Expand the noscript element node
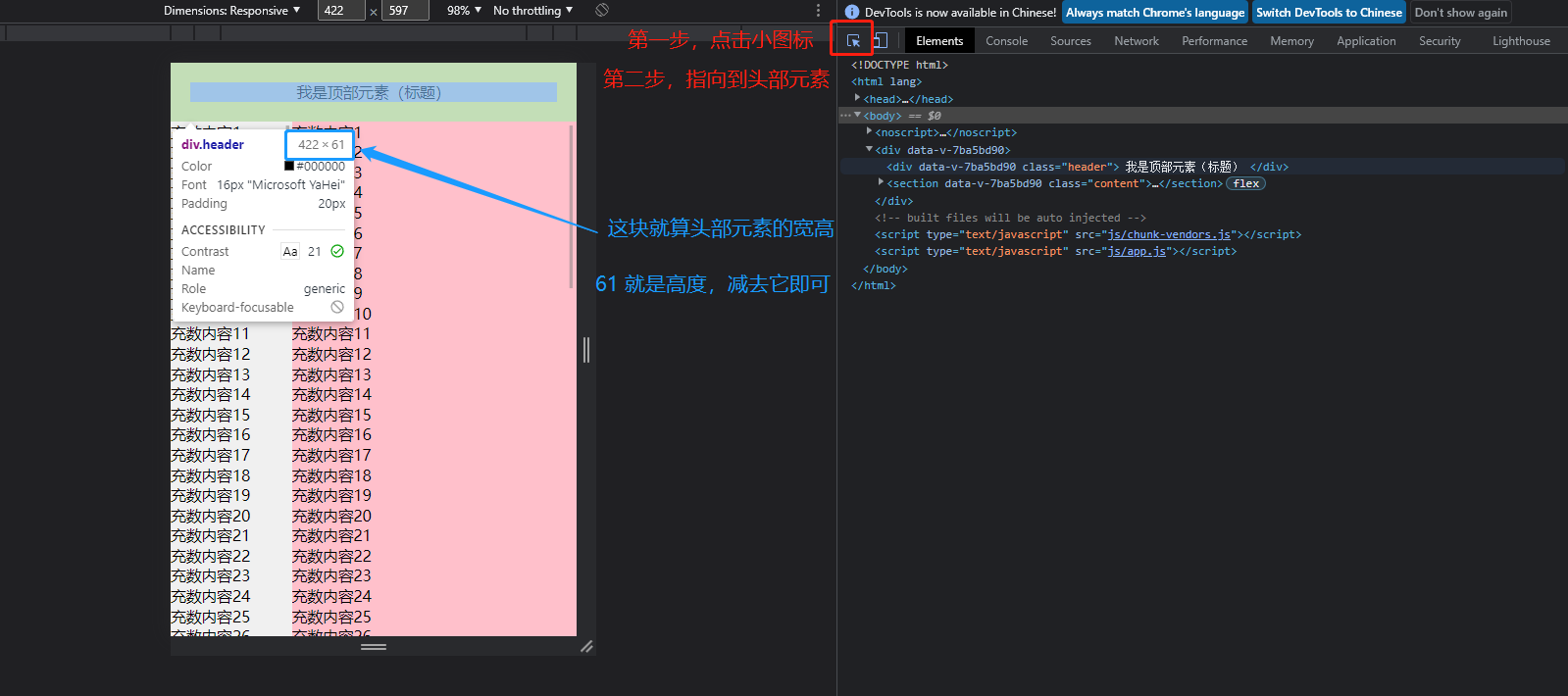The image size is (1568, 696). tap(869, 131)
